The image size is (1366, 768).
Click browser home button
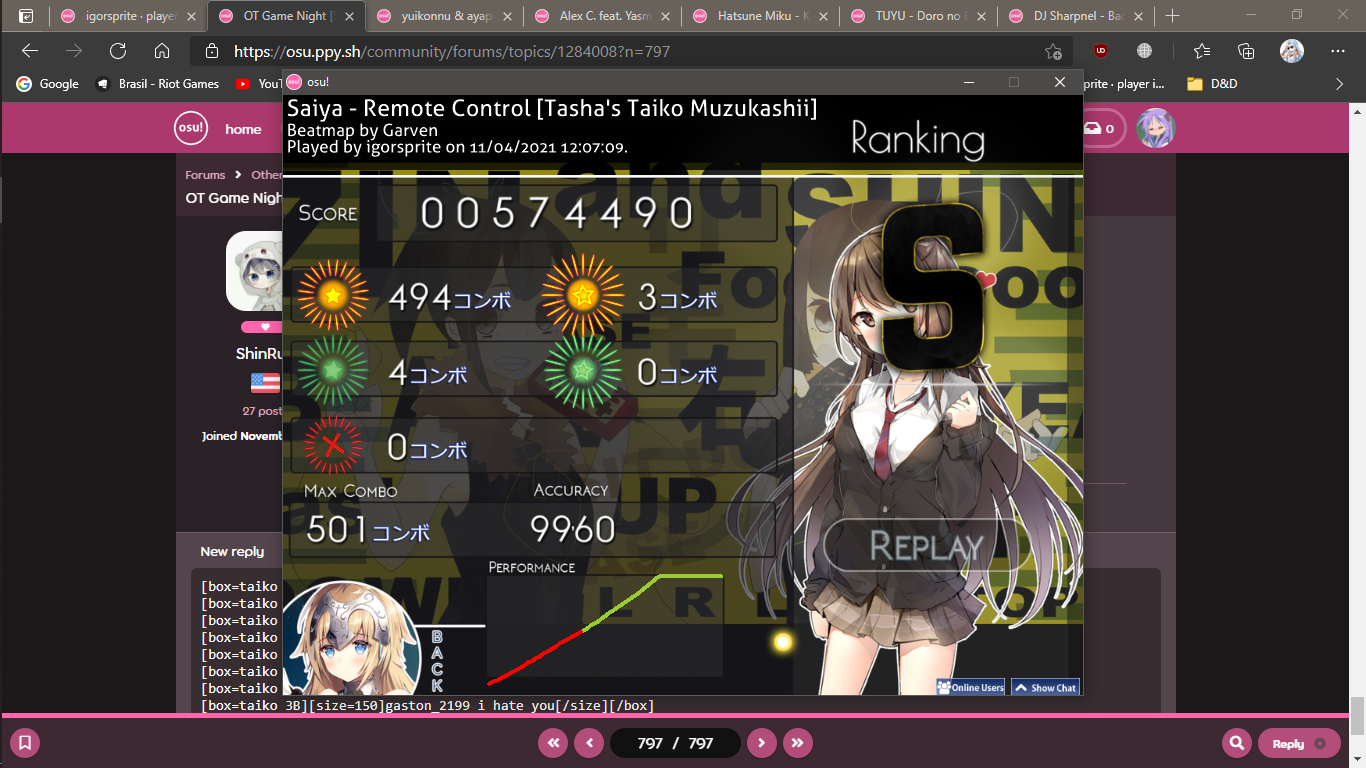[162, 51]
